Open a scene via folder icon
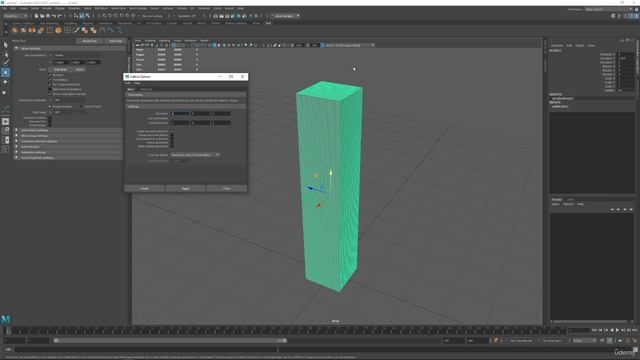The image size is (640, 360). click(x=42, y=16)
